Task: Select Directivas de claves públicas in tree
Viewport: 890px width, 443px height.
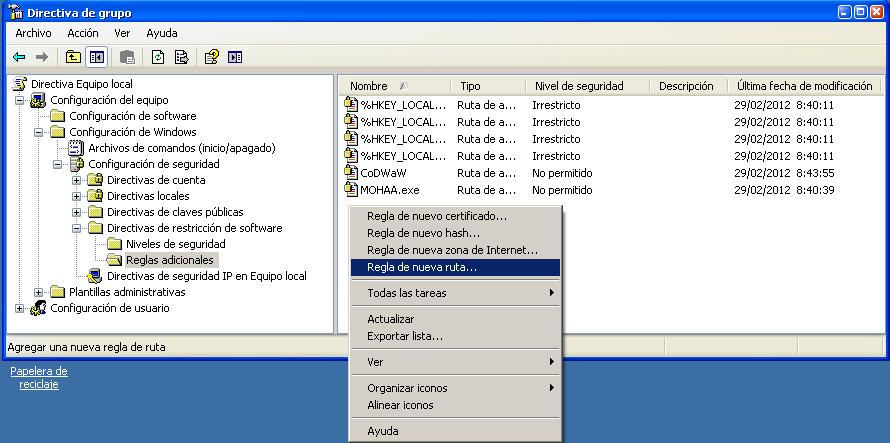Action: point(175,212)
